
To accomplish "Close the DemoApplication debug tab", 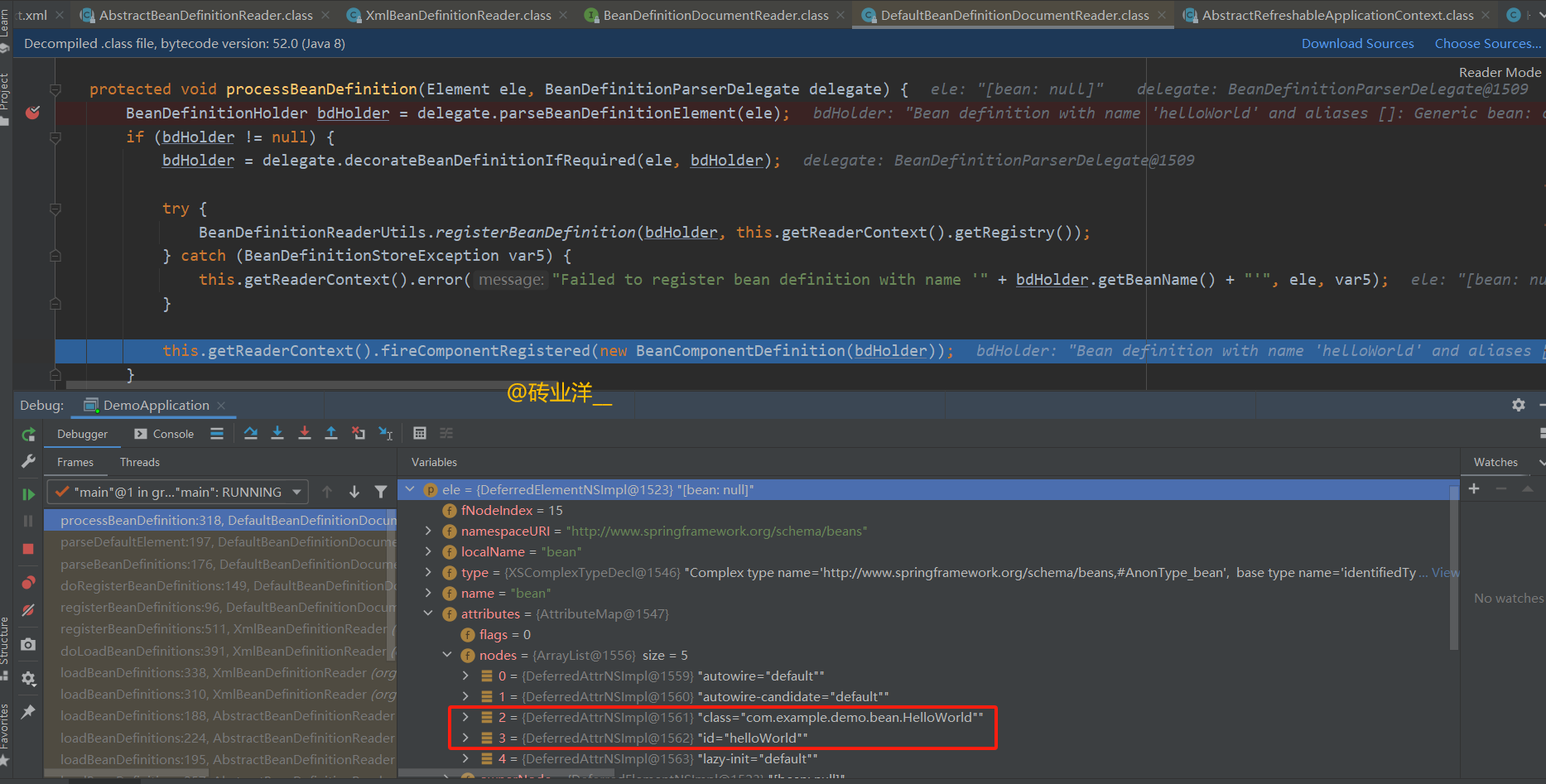I will [221, 405].
